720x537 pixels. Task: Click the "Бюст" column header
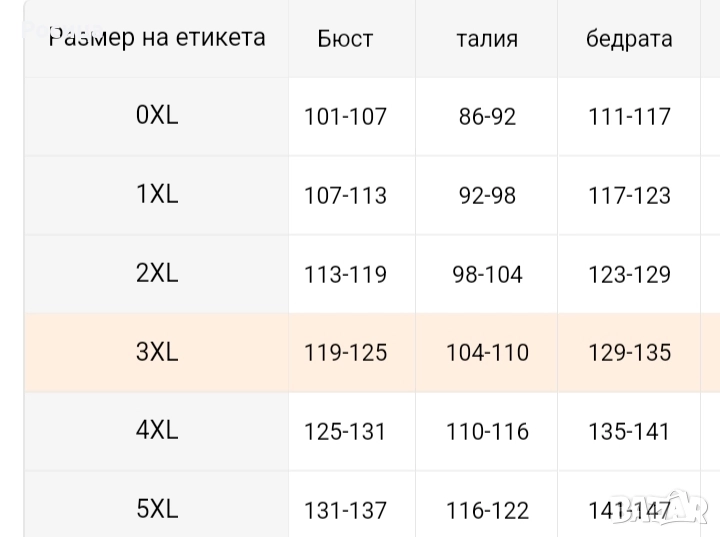tap(345, 39)
